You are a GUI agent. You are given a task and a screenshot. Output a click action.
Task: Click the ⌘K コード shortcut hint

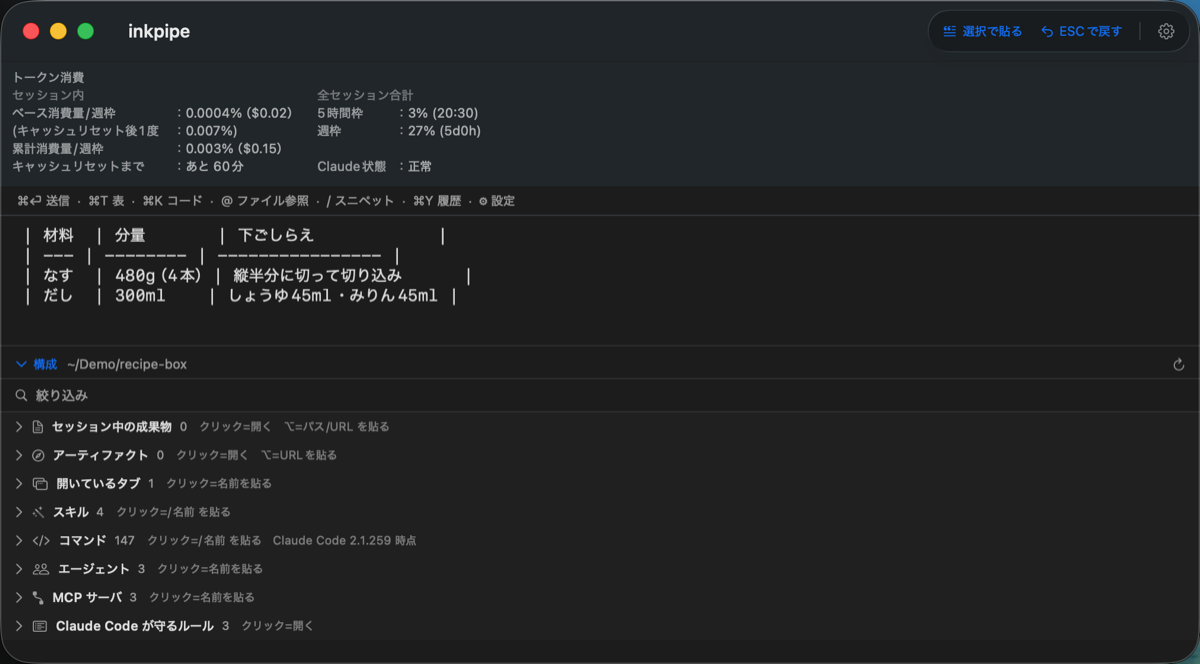pos(172,201)
